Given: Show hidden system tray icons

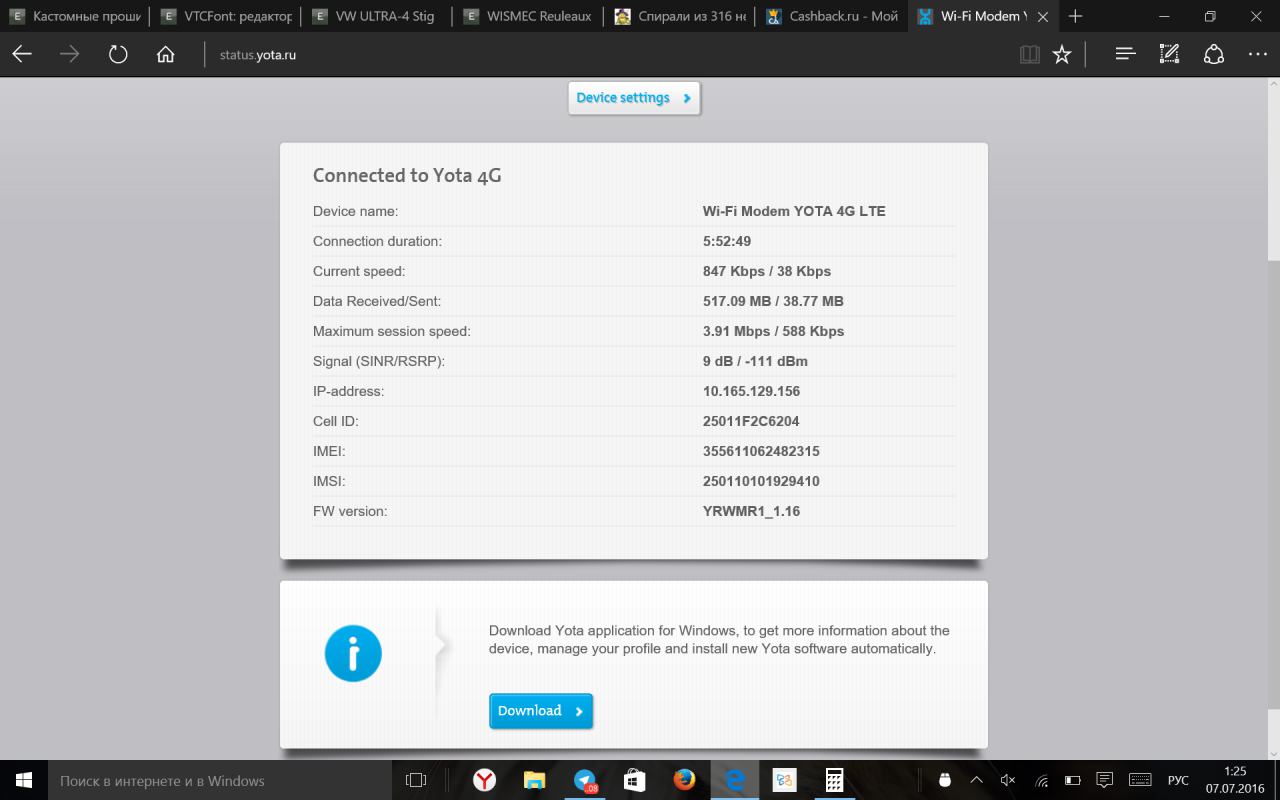Looking at the screenshot, I should [977, 780].
